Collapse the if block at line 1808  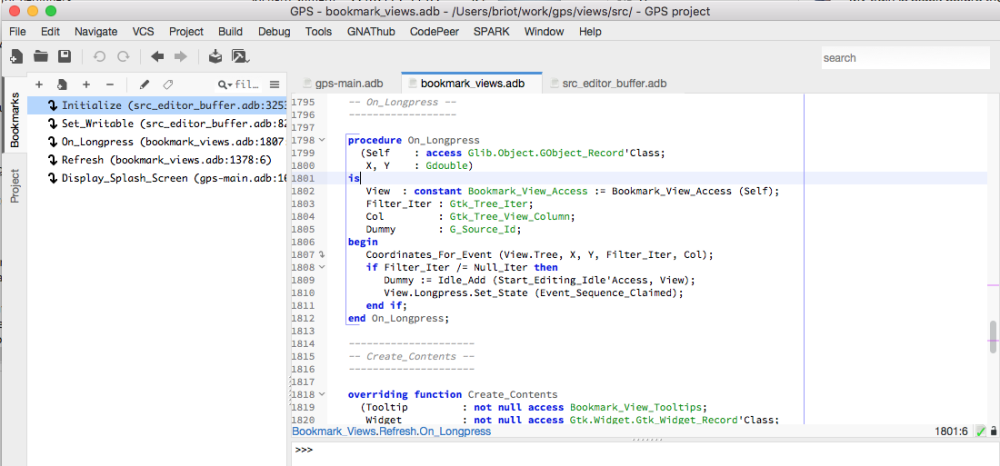coord(322,268)
